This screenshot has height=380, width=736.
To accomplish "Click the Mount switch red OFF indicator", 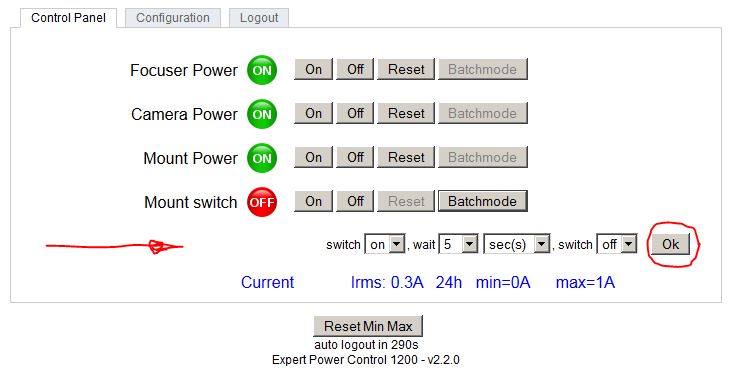I will coord(262,202).
